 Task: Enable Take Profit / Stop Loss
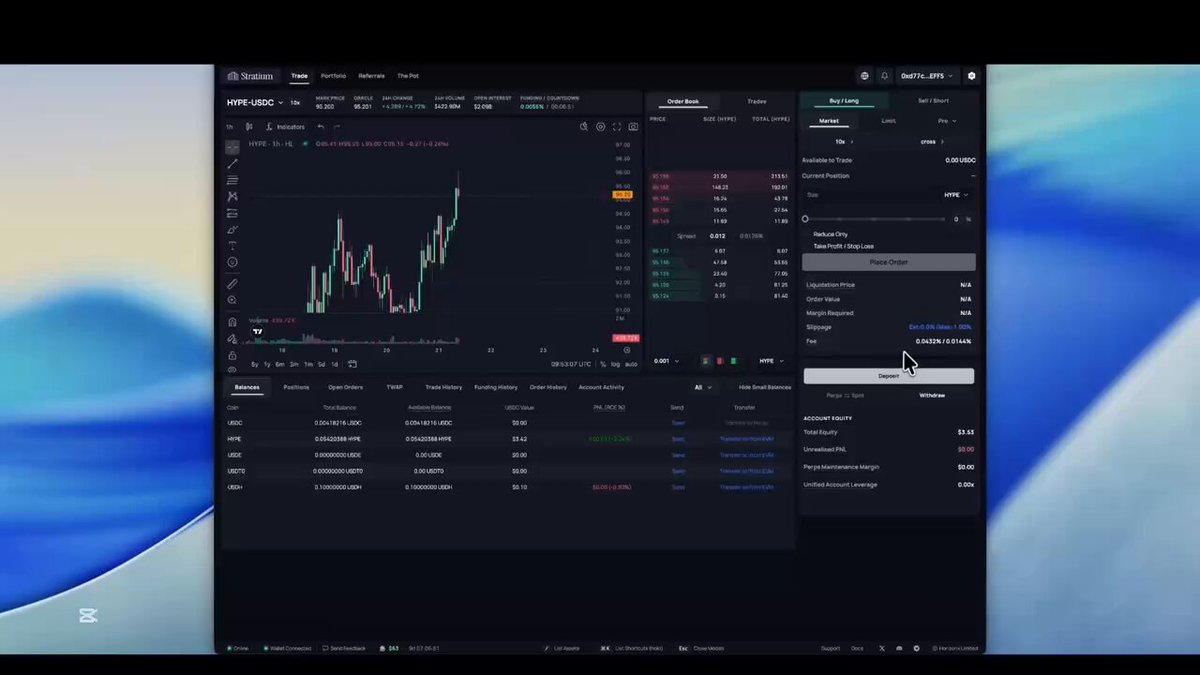tap(844, 246)
